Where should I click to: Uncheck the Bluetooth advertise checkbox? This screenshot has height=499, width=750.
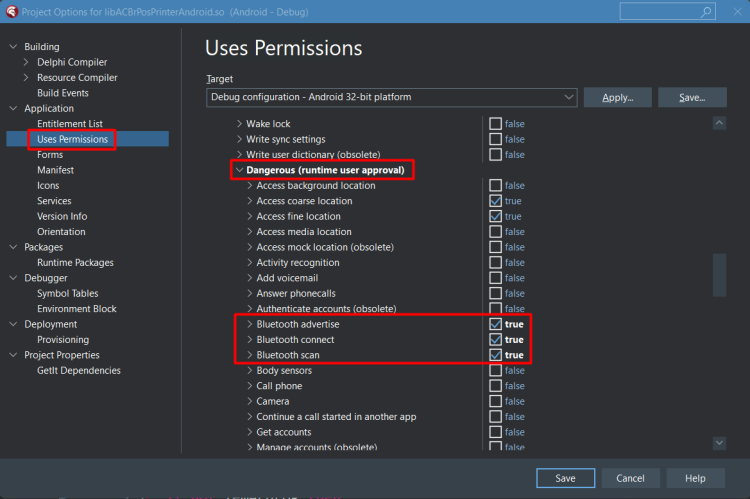[x=496, y=324]
